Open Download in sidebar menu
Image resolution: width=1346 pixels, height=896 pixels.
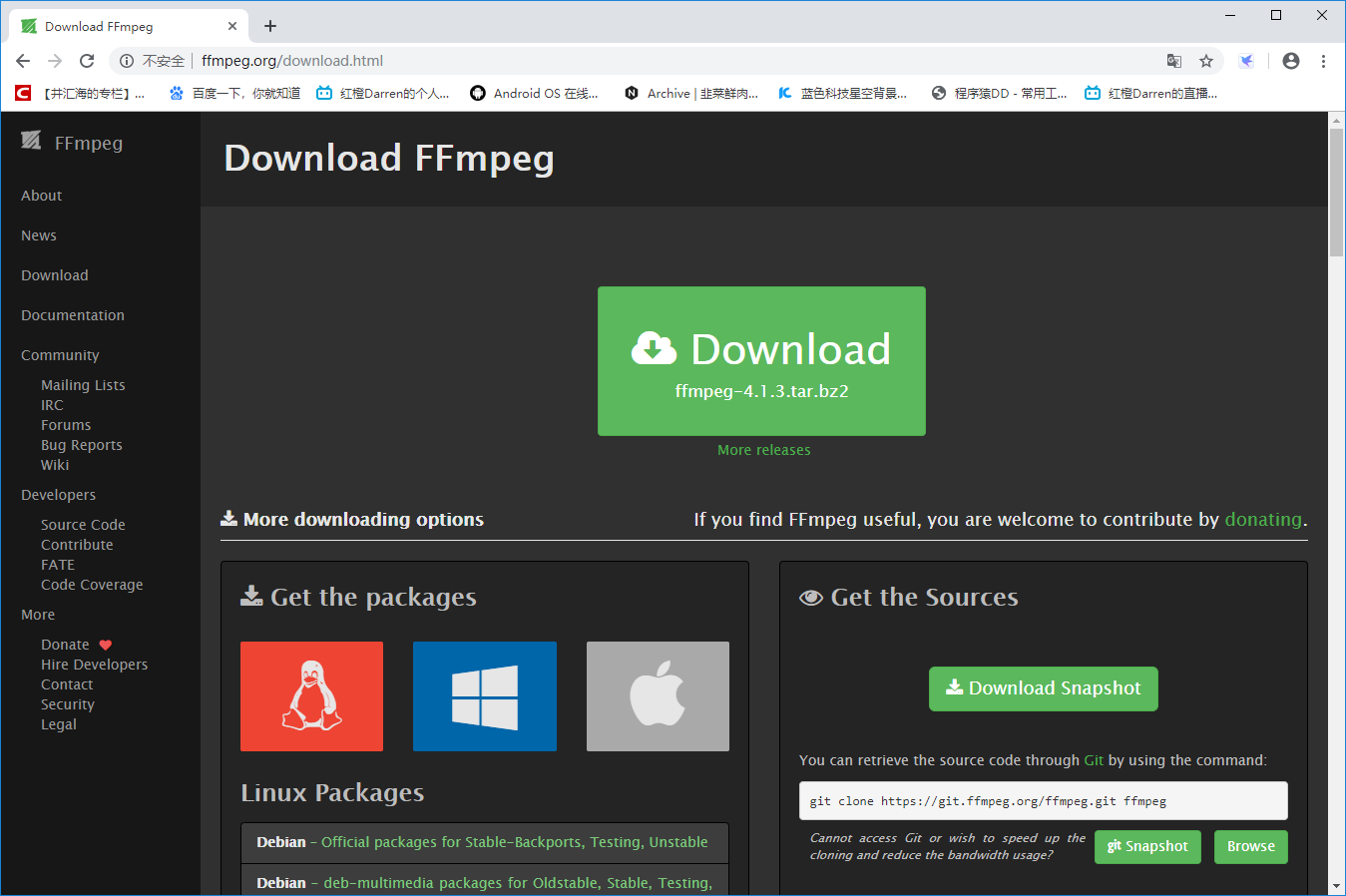(55, 275)
